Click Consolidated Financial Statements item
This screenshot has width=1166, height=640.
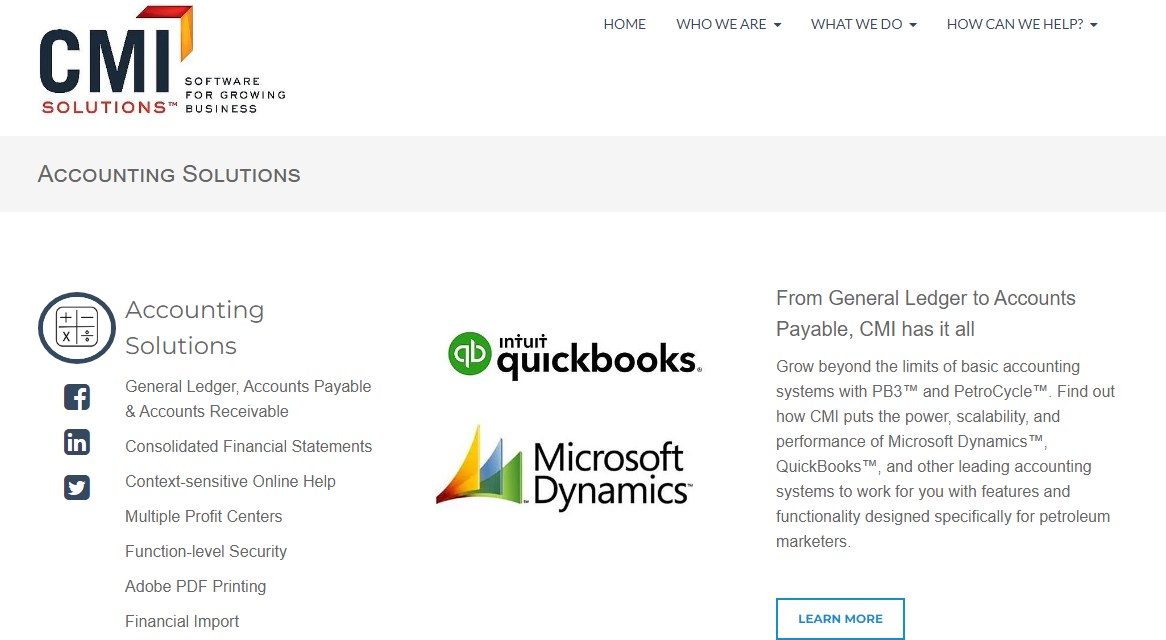248,447
